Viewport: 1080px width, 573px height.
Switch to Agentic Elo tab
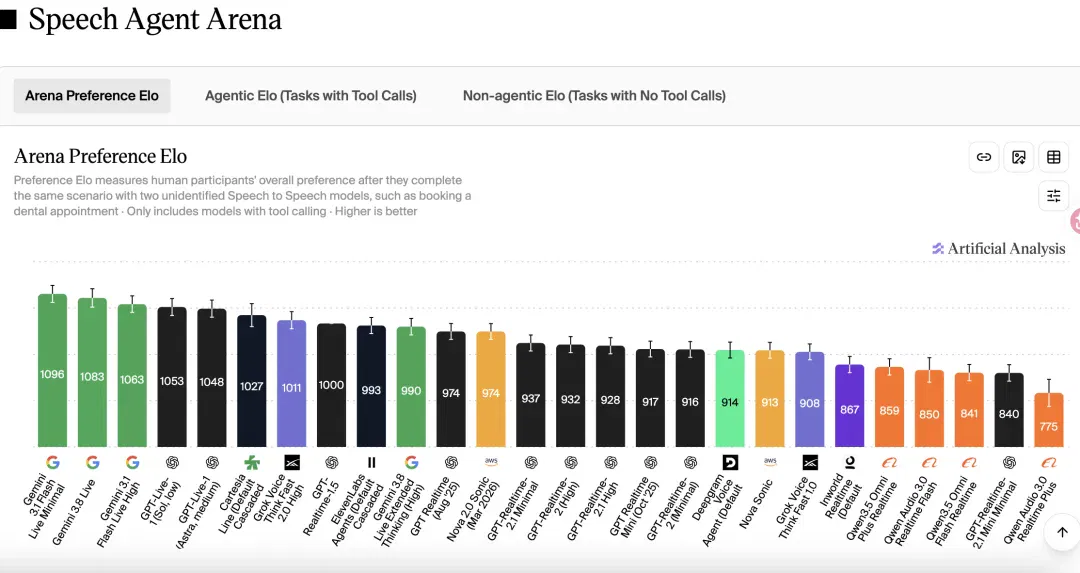click(311, 96)
